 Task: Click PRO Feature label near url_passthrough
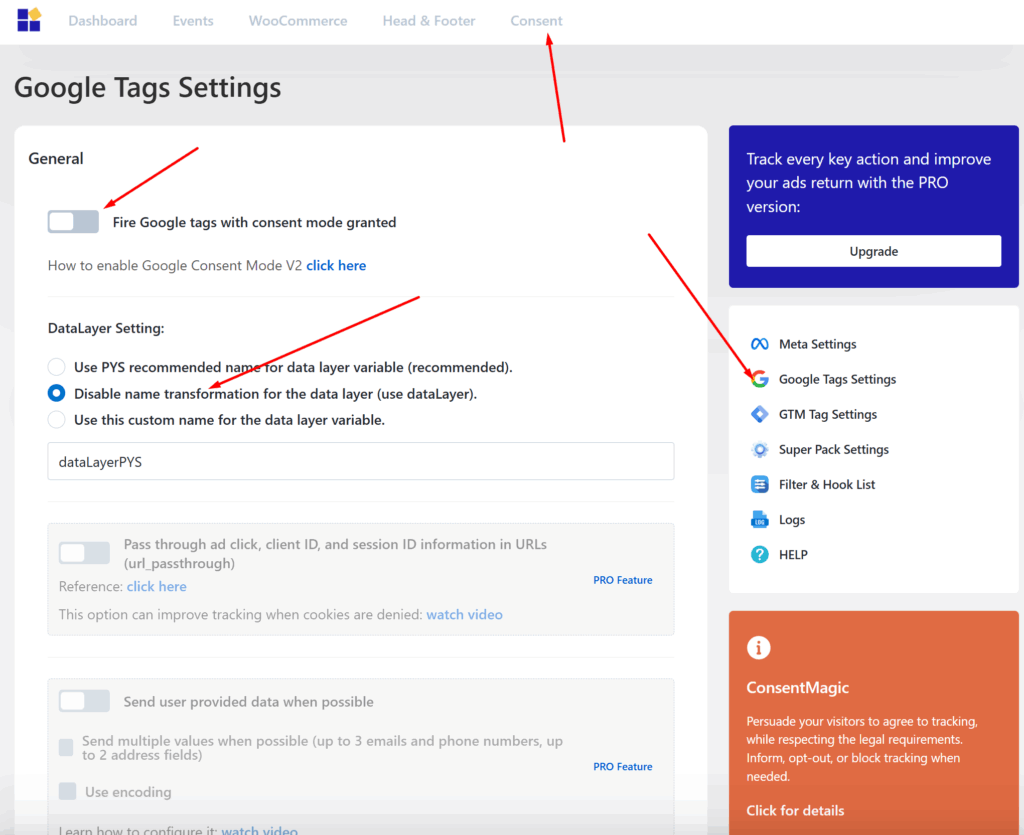tap(622, 580)
